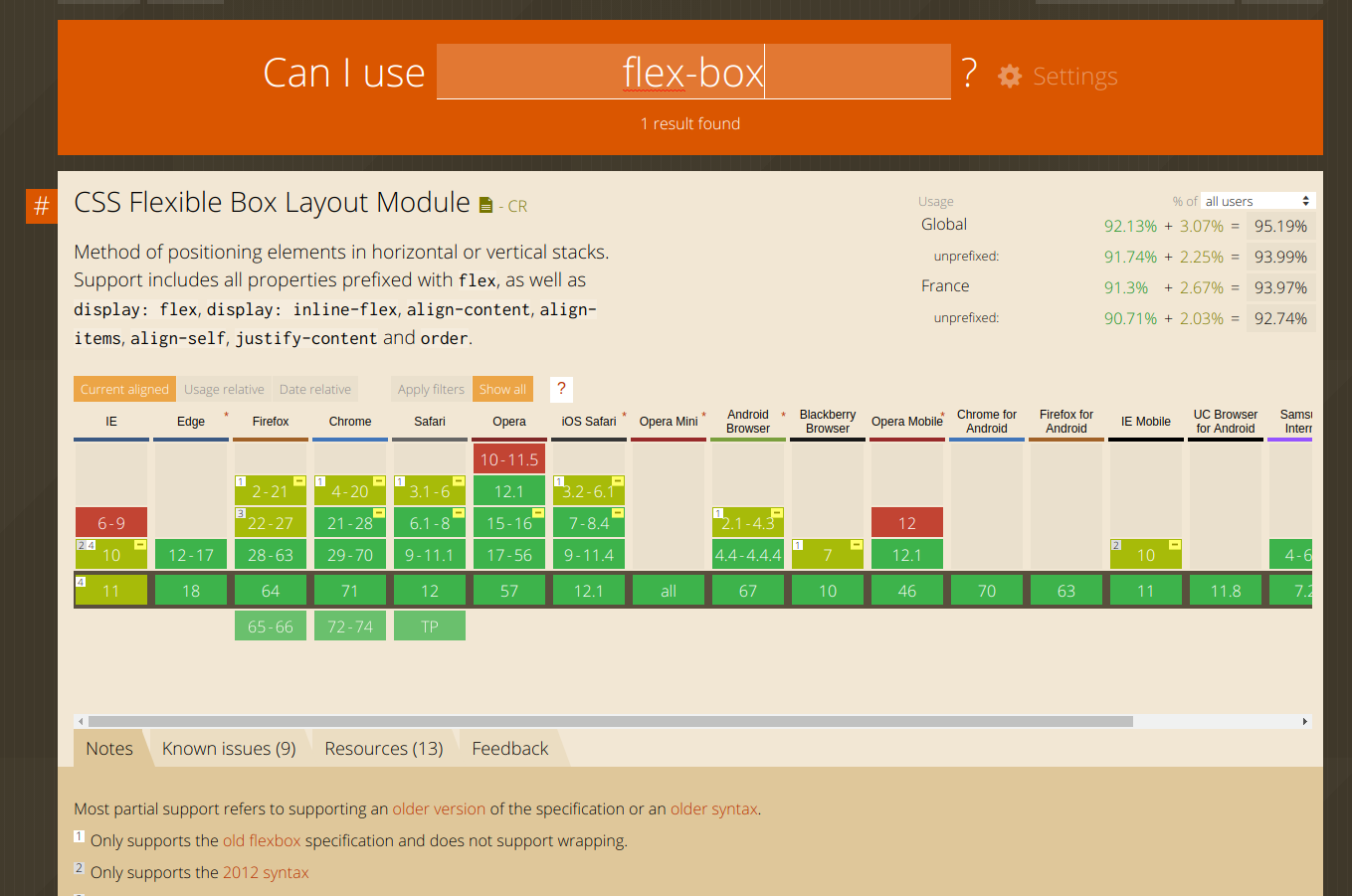Click scrollbar right arrow
The image size is (1352, 896).
(1305, 721)
